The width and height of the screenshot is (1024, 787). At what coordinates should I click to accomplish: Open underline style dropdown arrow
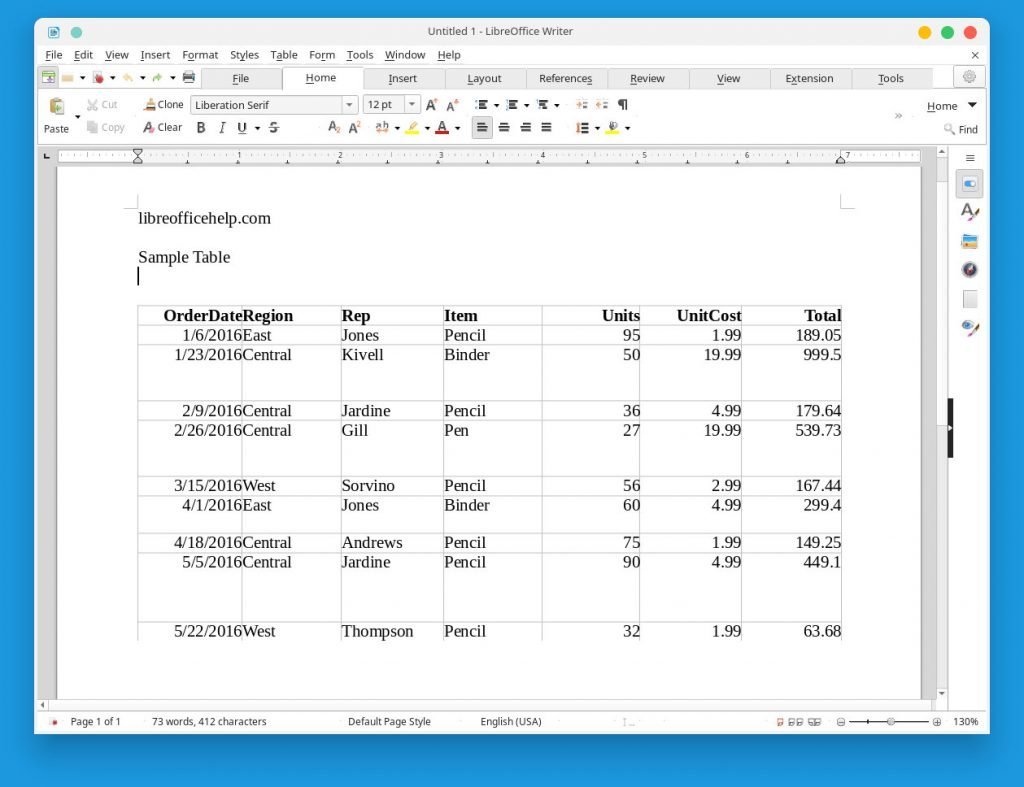(x=257, y=128)
